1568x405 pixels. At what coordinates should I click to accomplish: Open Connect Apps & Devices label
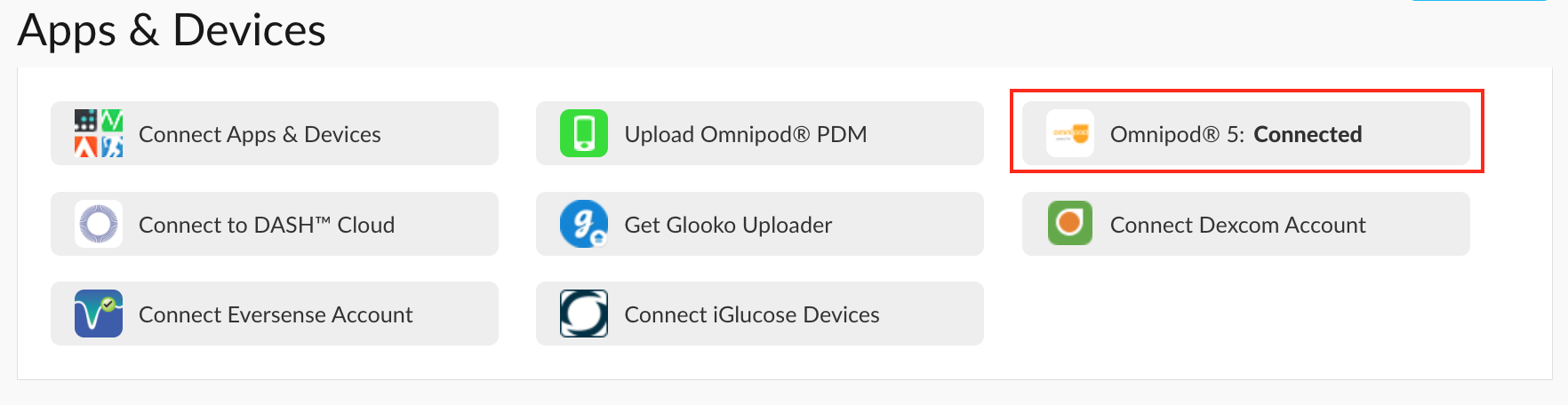[260, 134]
